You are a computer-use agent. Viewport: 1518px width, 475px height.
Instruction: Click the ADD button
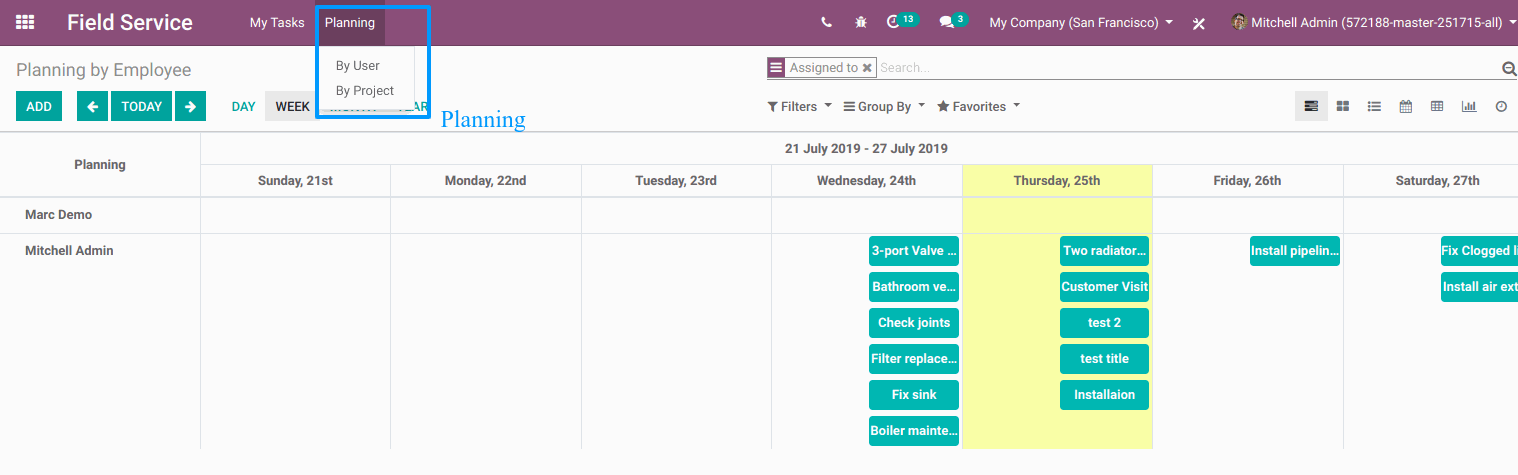click(39, 106)
